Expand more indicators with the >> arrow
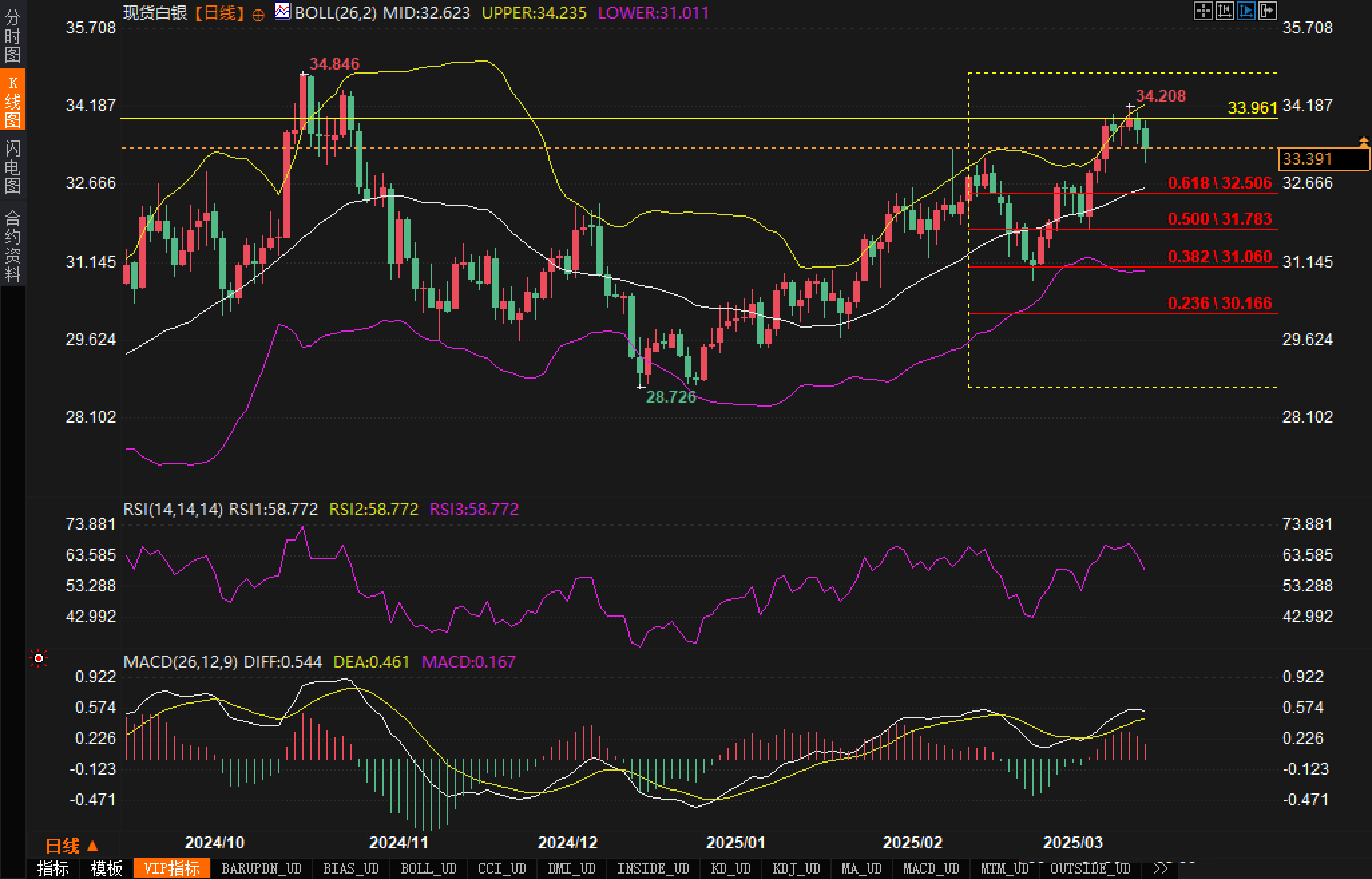This screenshot has width=1372, height=879. click(x=1161, y=868)
